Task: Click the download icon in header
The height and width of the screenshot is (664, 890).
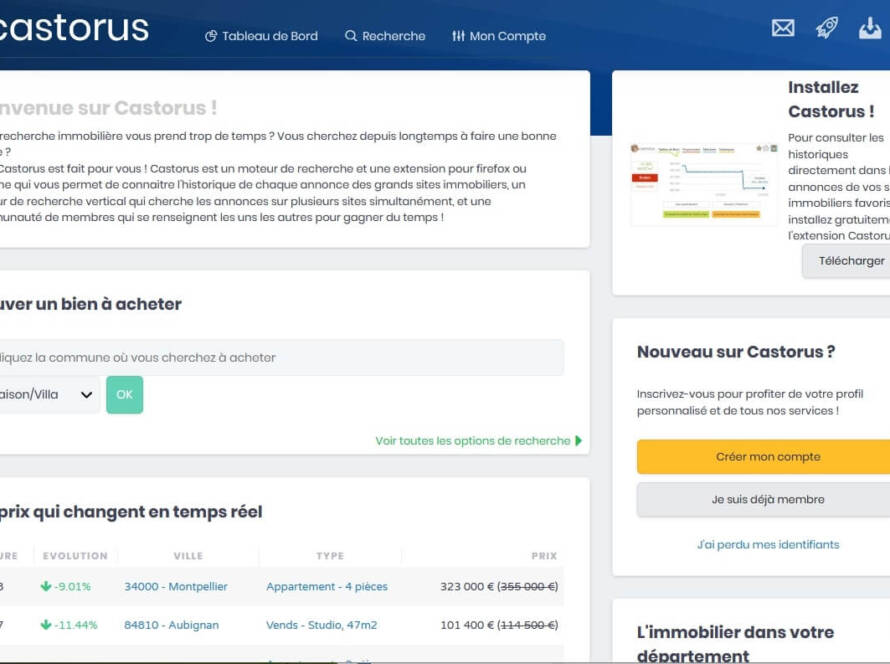Action: pyautogui.click(x=870, y=28)
